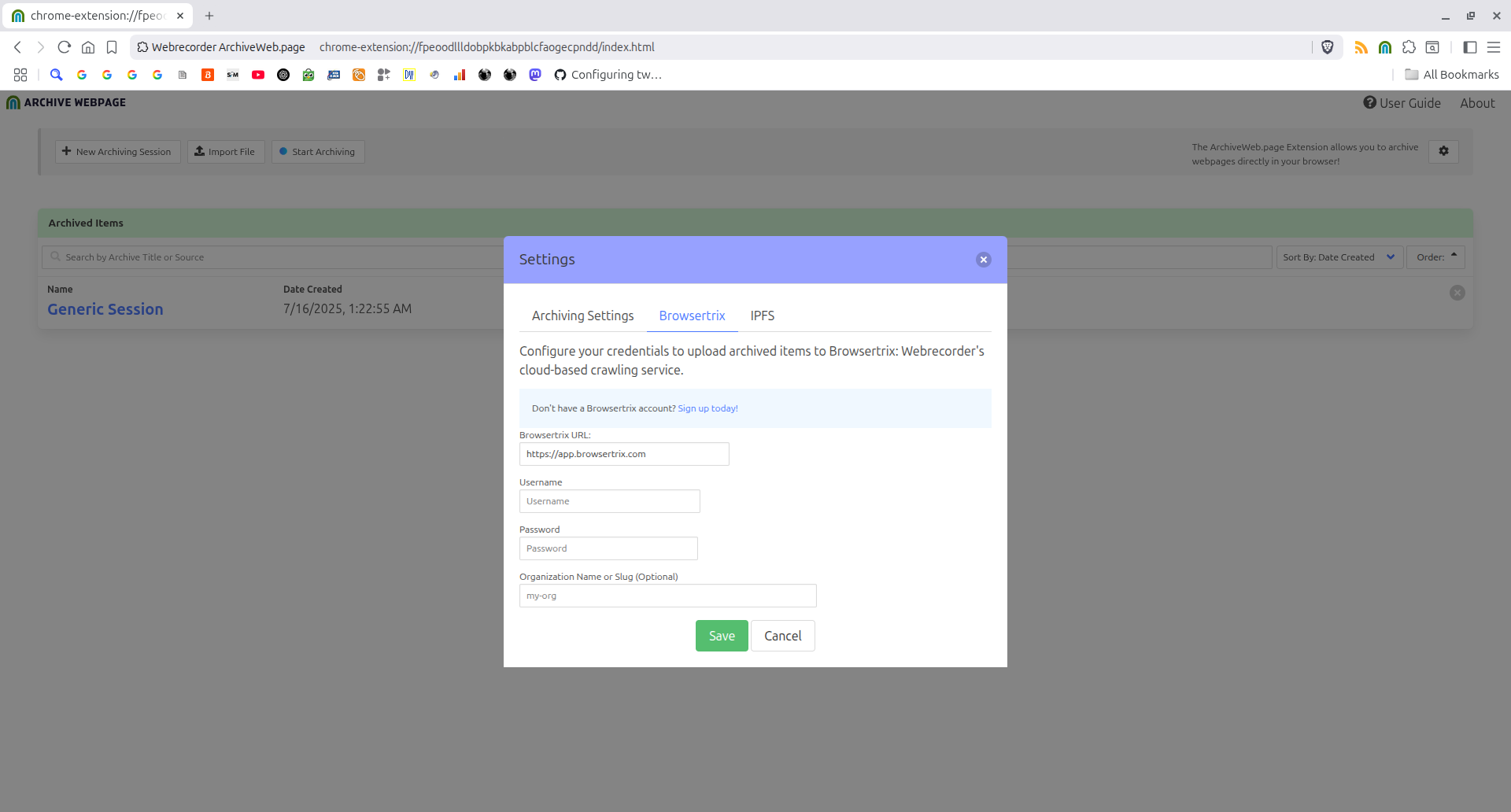Go to the home page icon
The height and width of the screenshot is (812, 1511).
(x=88, y=47)
